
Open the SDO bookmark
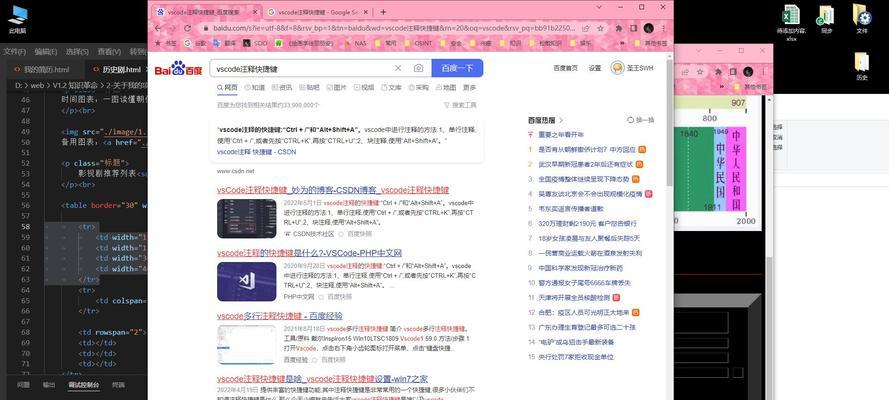click(x=255, y=42)
